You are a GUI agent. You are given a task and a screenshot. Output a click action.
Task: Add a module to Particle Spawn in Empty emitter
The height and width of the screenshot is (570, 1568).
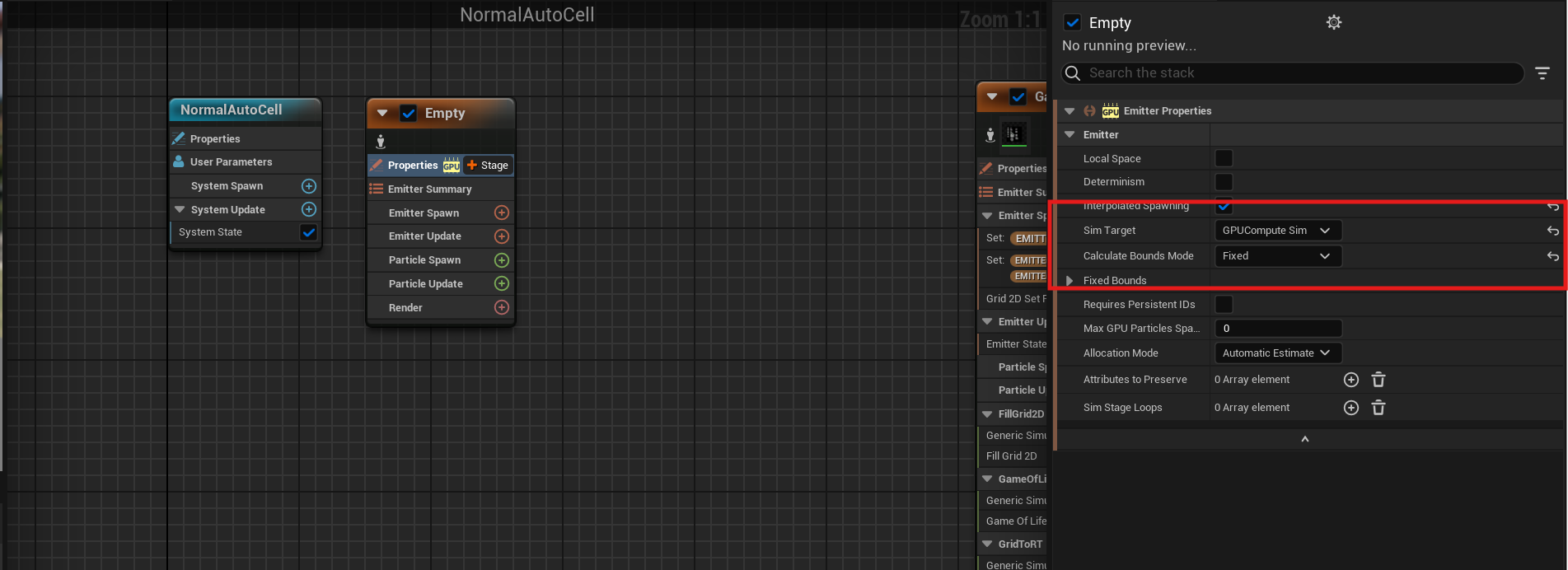(x=501, y=260)
